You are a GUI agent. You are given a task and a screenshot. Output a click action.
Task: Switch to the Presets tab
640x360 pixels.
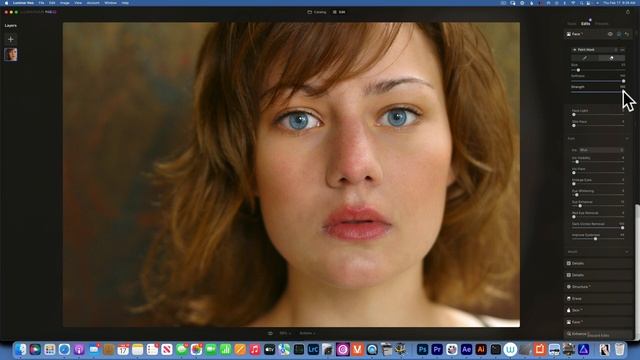(601, 24)
